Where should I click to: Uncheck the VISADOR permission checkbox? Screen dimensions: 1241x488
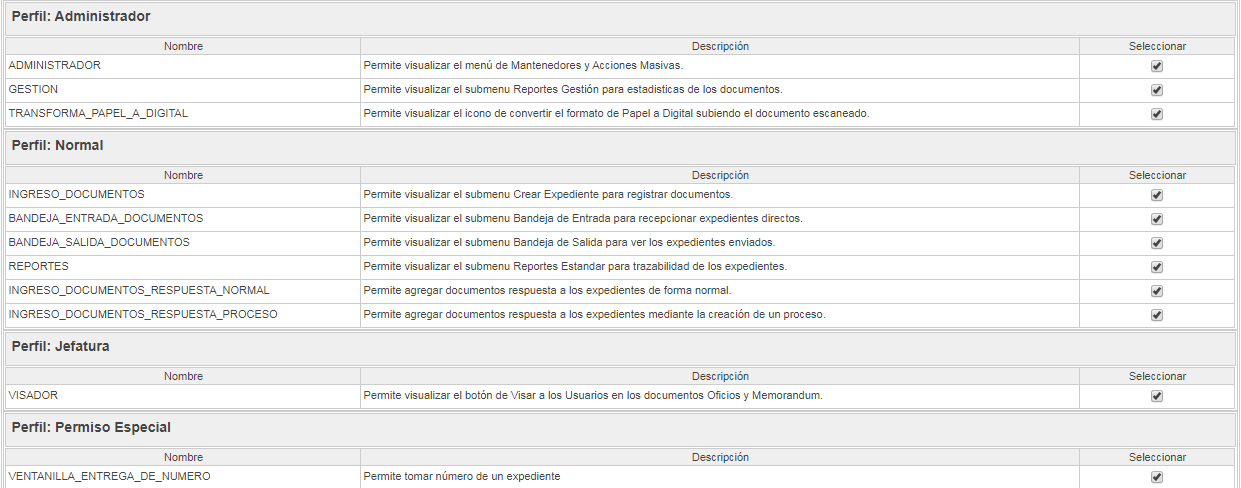click(x=1157, y=396)
